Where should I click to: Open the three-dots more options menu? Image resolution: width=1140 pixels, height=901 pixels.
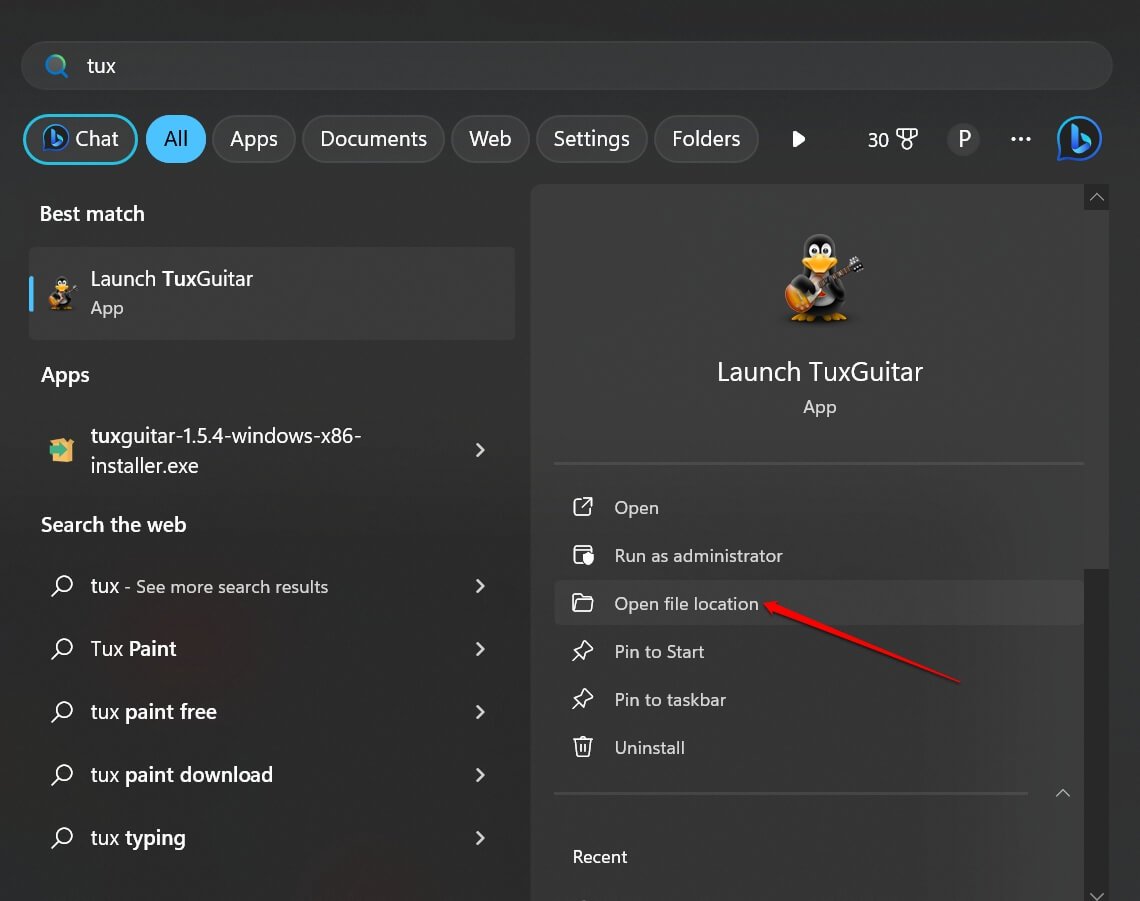pyautogui.click(x=1021, y=139)
